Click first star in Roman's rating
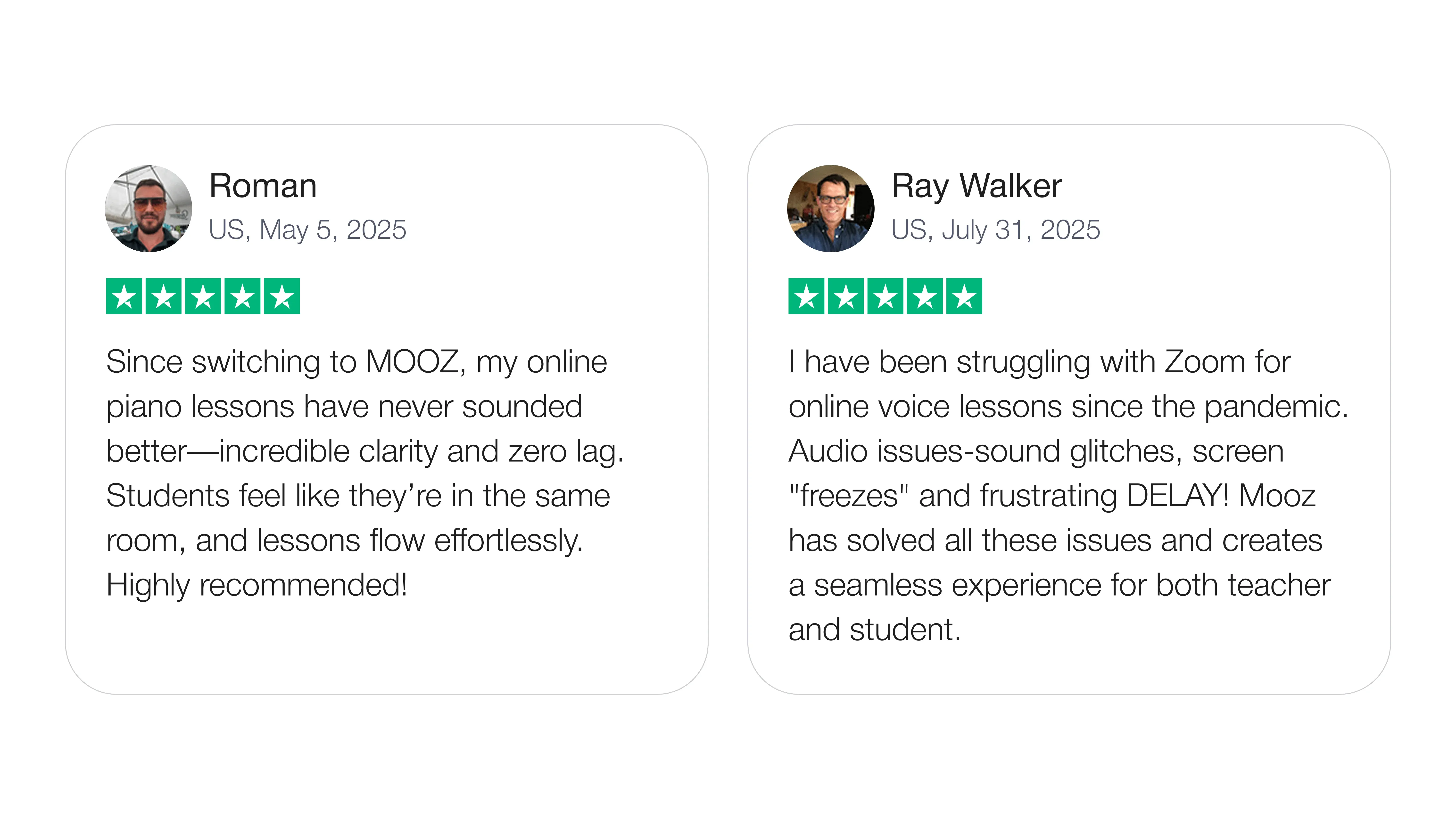Viewport: 1456px width, 819px height. pos(124,296)
